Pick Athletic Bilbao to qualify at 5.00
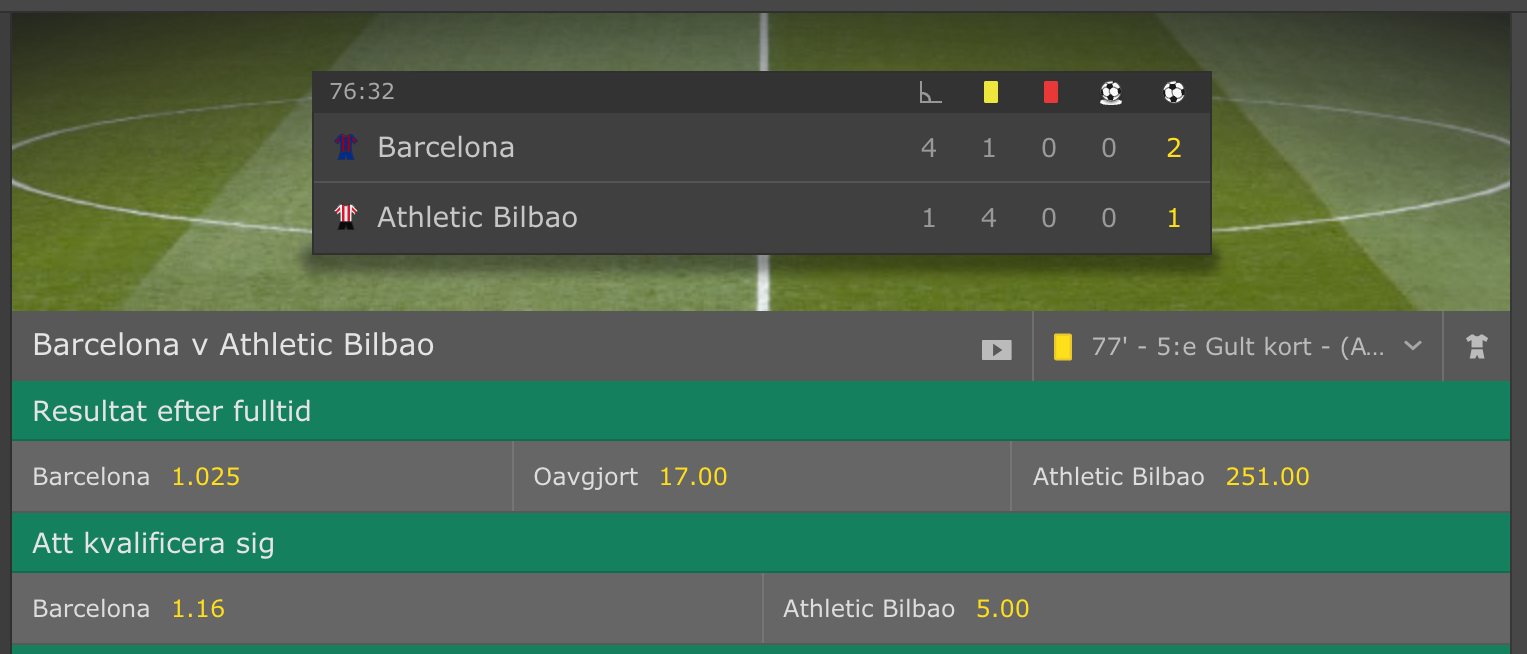 [1137, 609]
